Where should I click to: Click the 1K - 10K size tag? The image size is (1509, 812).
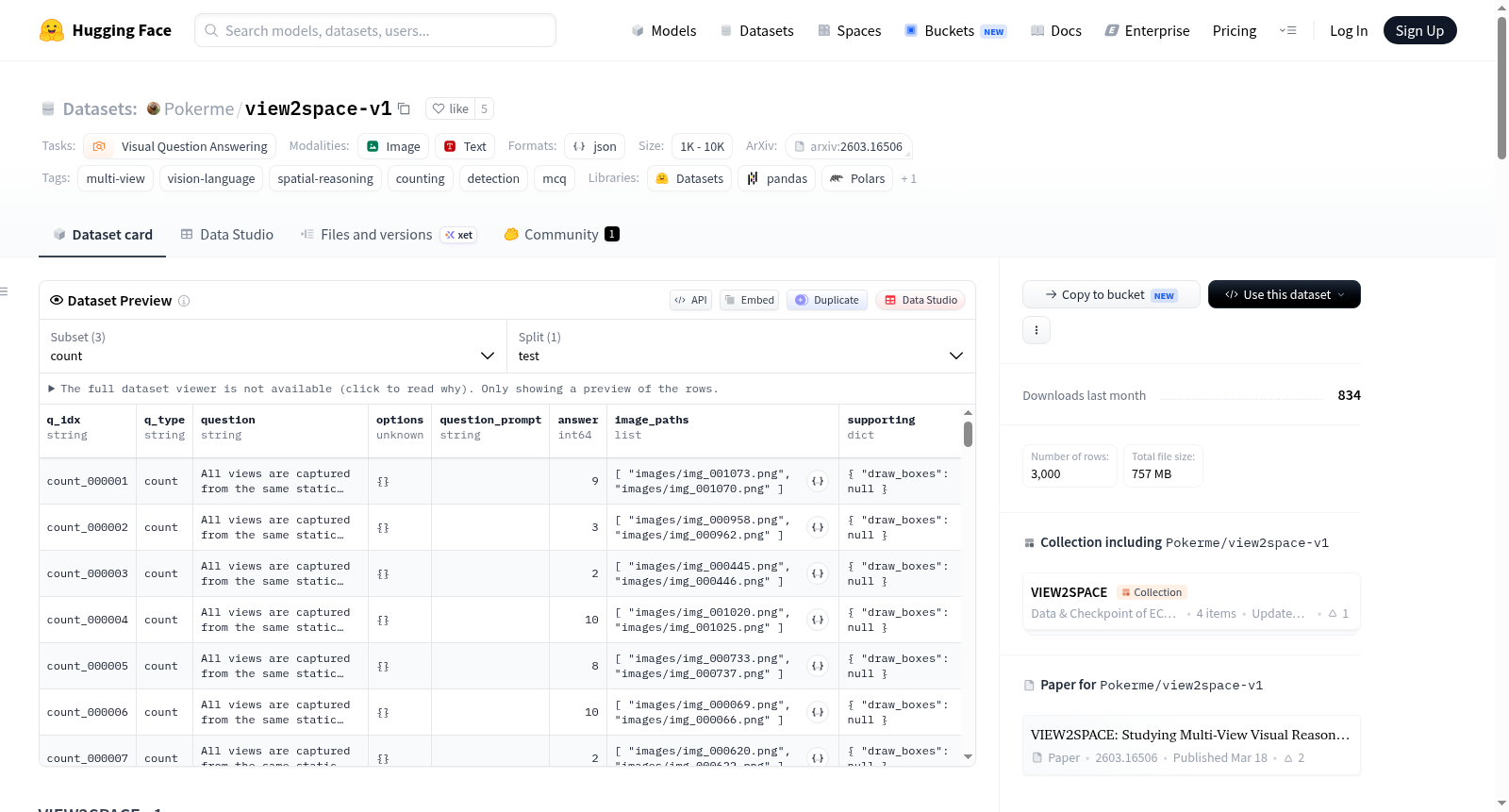click(703, 146)
